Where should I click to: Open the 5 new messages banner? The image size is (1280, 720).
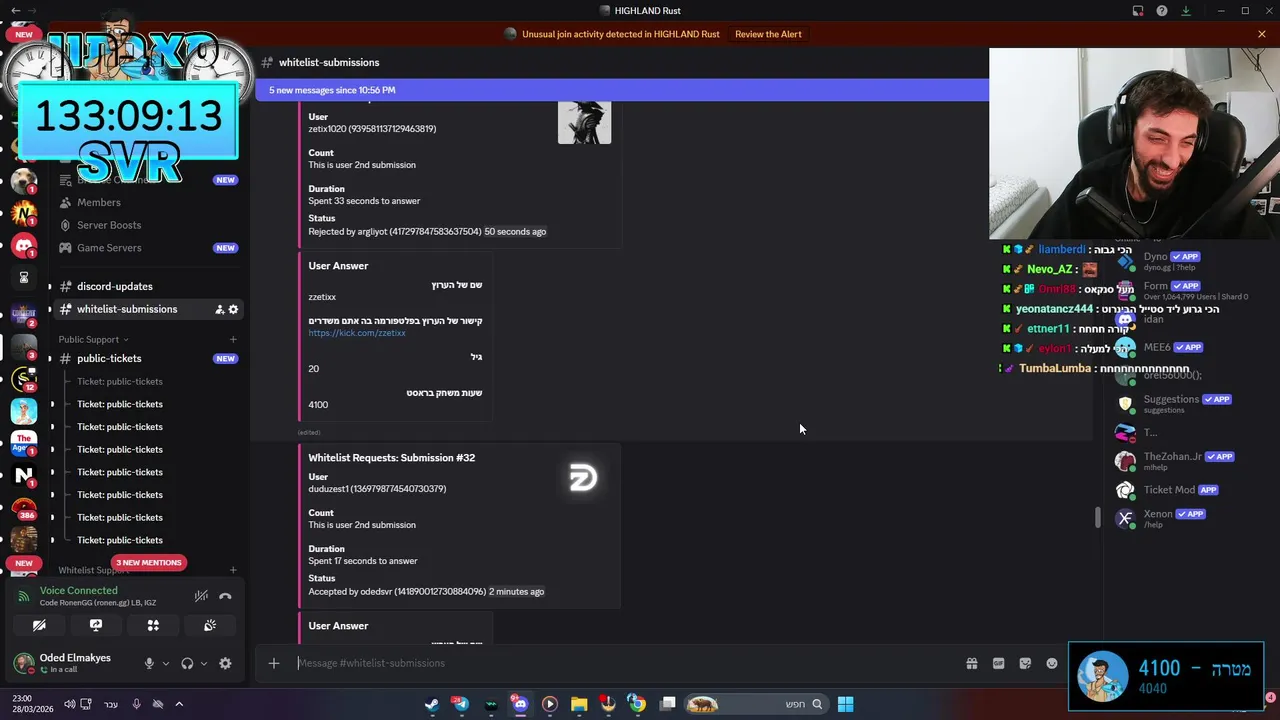[x=622, y=90]
